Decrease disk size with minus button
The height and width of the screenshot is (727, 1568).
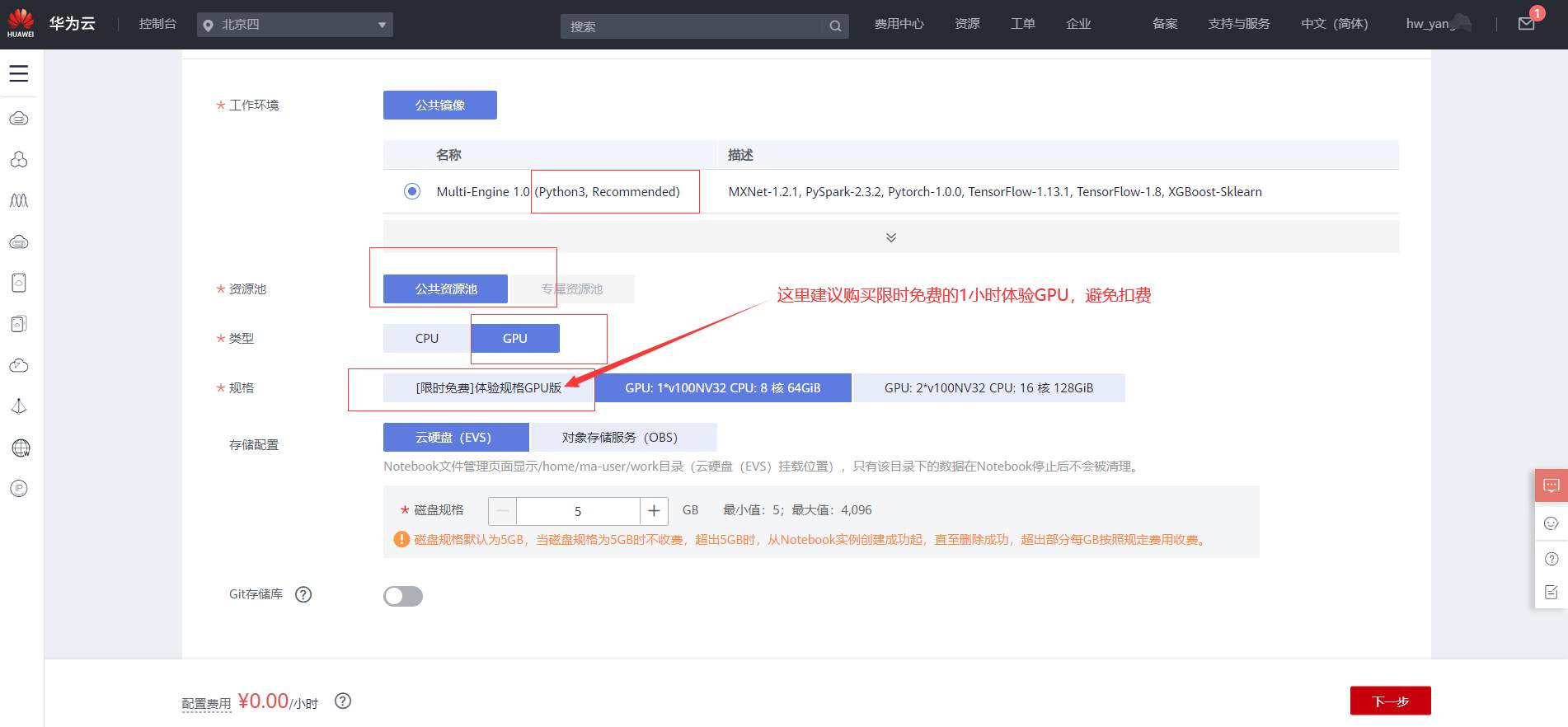coord(502,511)
